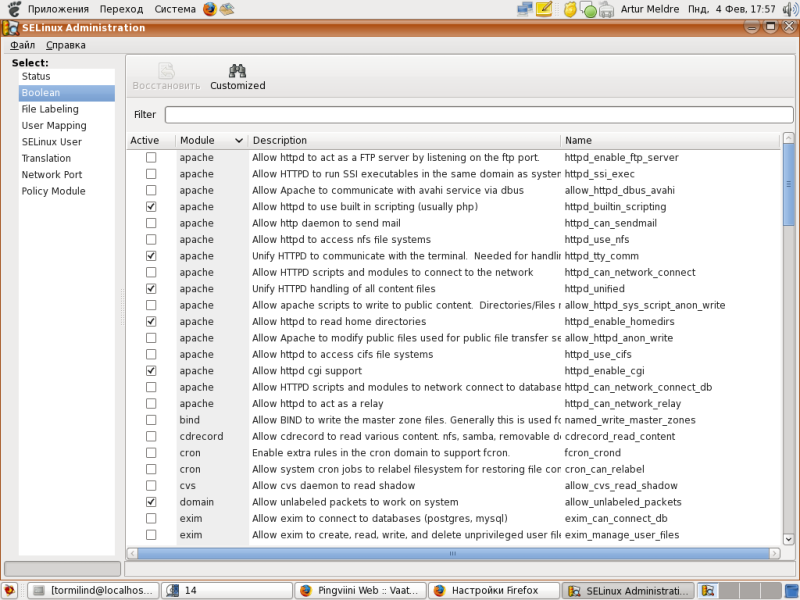The width and height of the screenshot is (800, 600).
Task: Uncheck the httpd_builtin_scripting boolean
Action: click(x=151, y=207)
